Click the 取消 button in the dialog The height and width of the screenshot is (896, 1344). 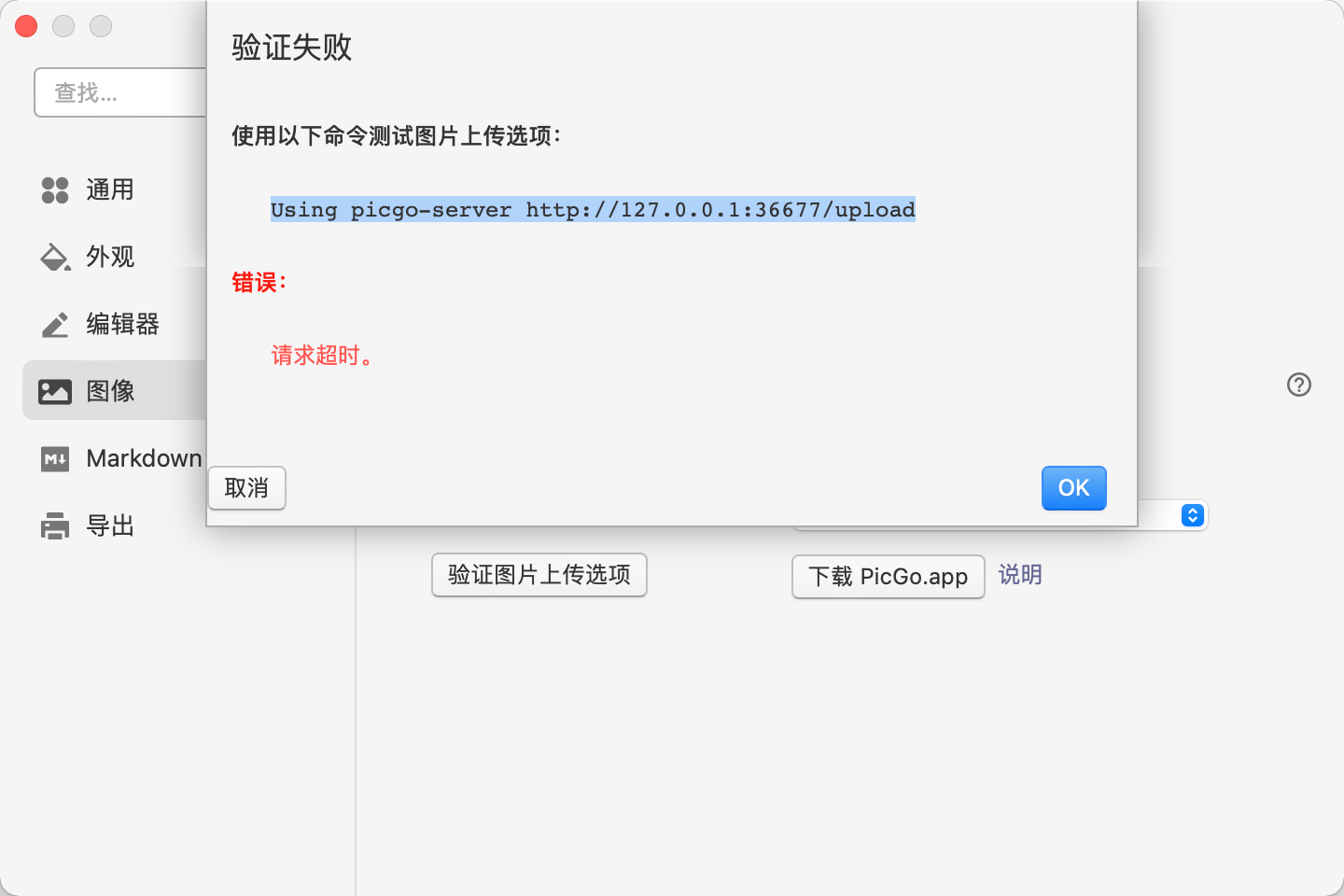(246, 488)
